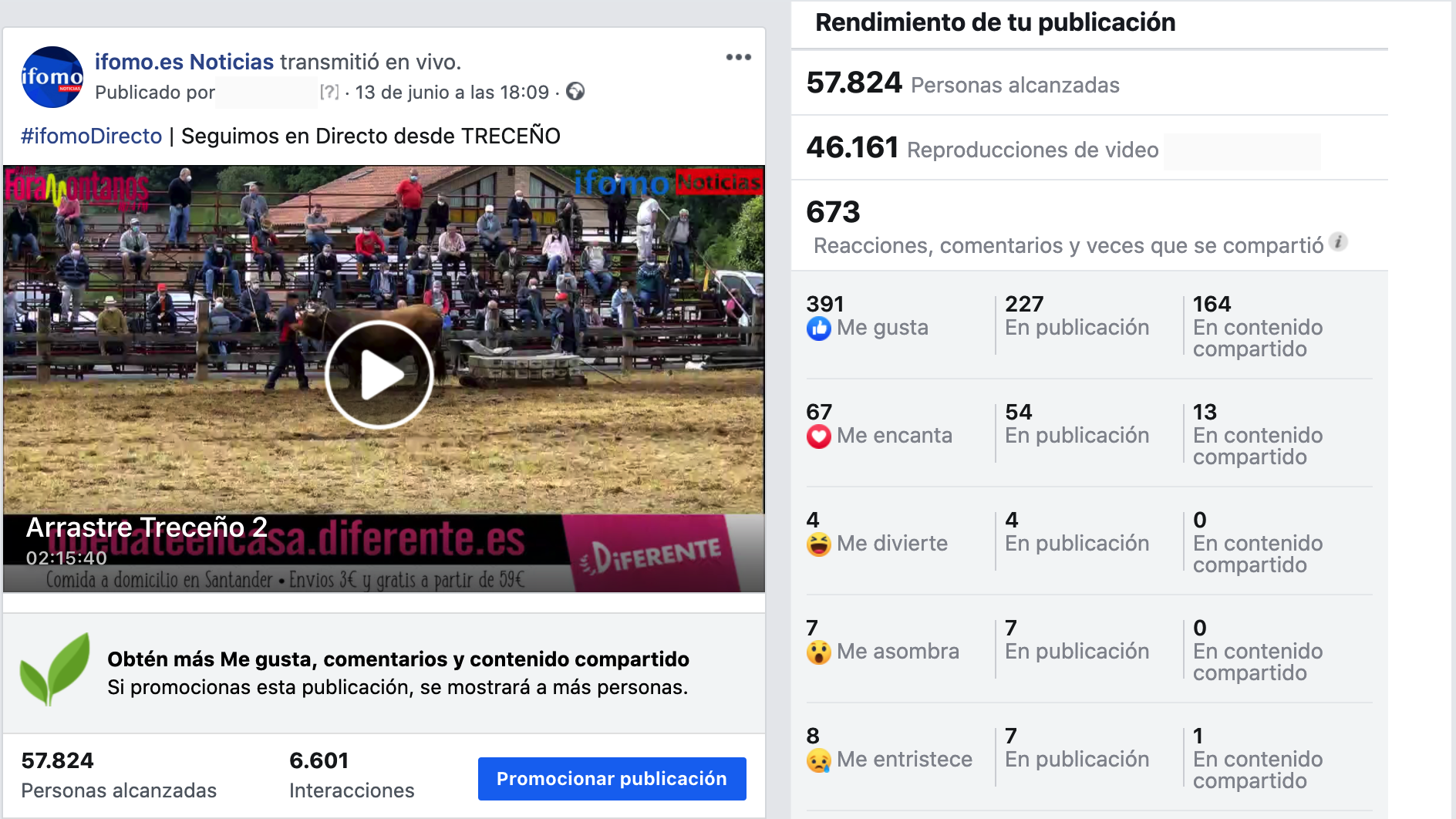Click the info icon next to reactions summary
Image resolution: width=1456 pixels, height=819 pixels.
pos(1339,242)
